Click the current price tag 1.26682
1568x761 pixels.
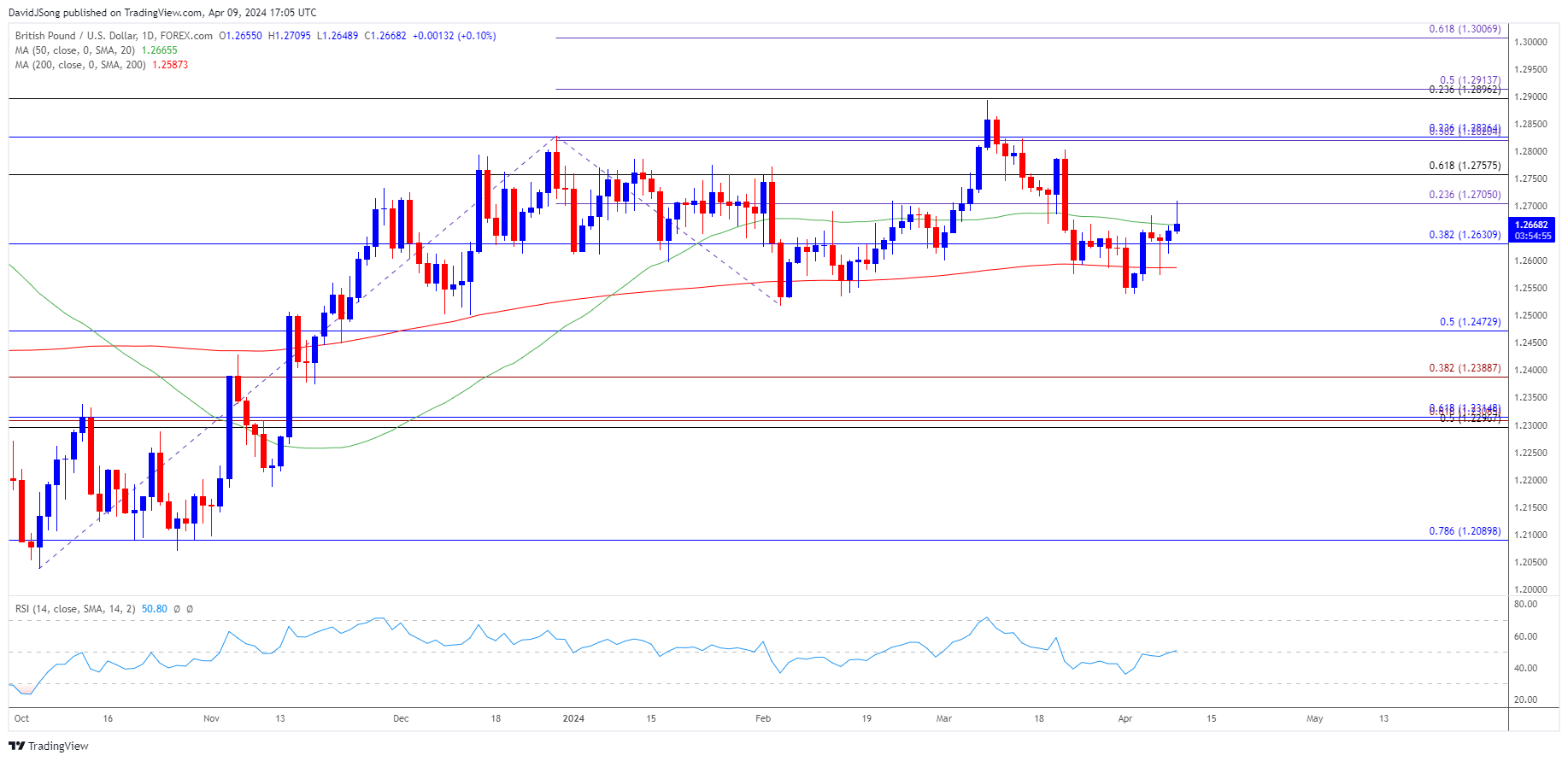(x=1532, y=225)
